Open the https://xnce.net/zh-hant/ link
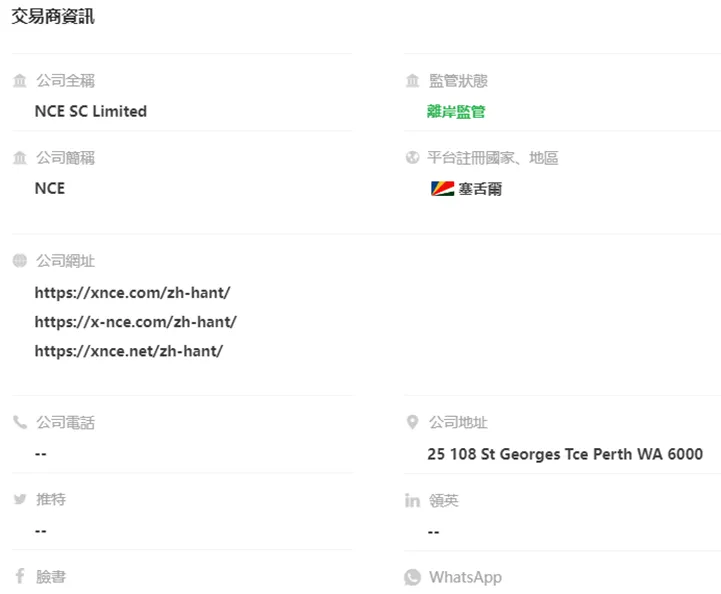721x594 pixels. click(x=129, y=351)
